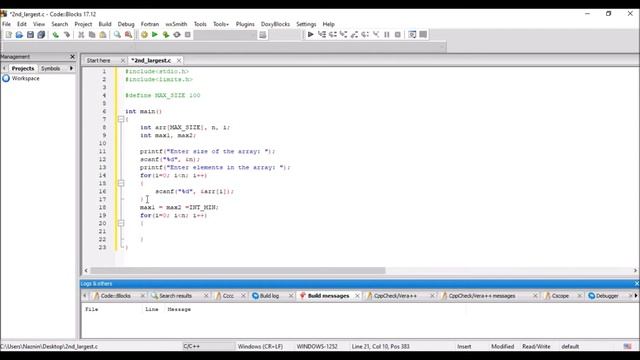Switch to the Symbols tab
This screenshot has height=360, width=640.
[51, 69]
